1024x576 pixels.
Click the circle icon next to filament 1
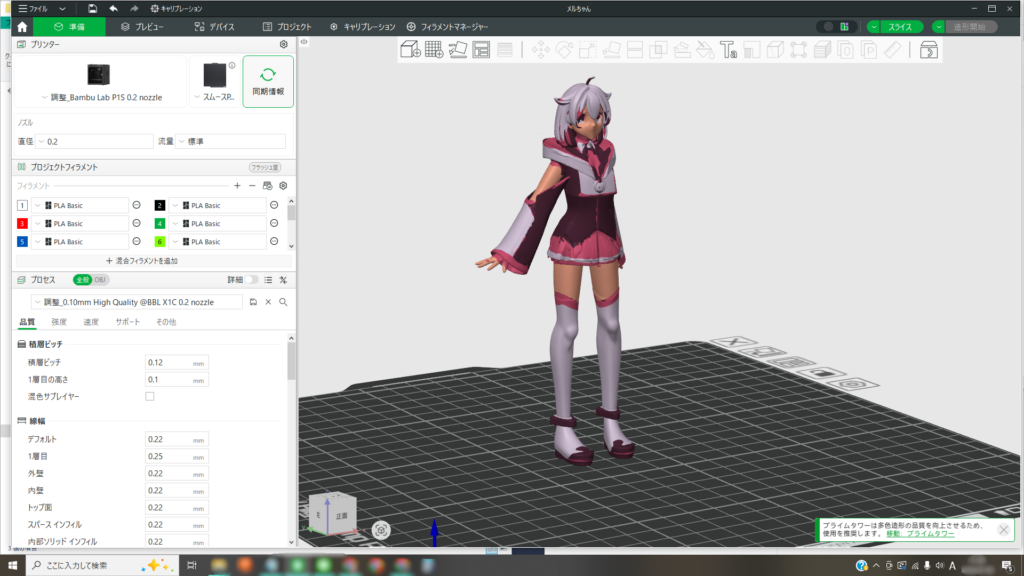tap(136, 205)
